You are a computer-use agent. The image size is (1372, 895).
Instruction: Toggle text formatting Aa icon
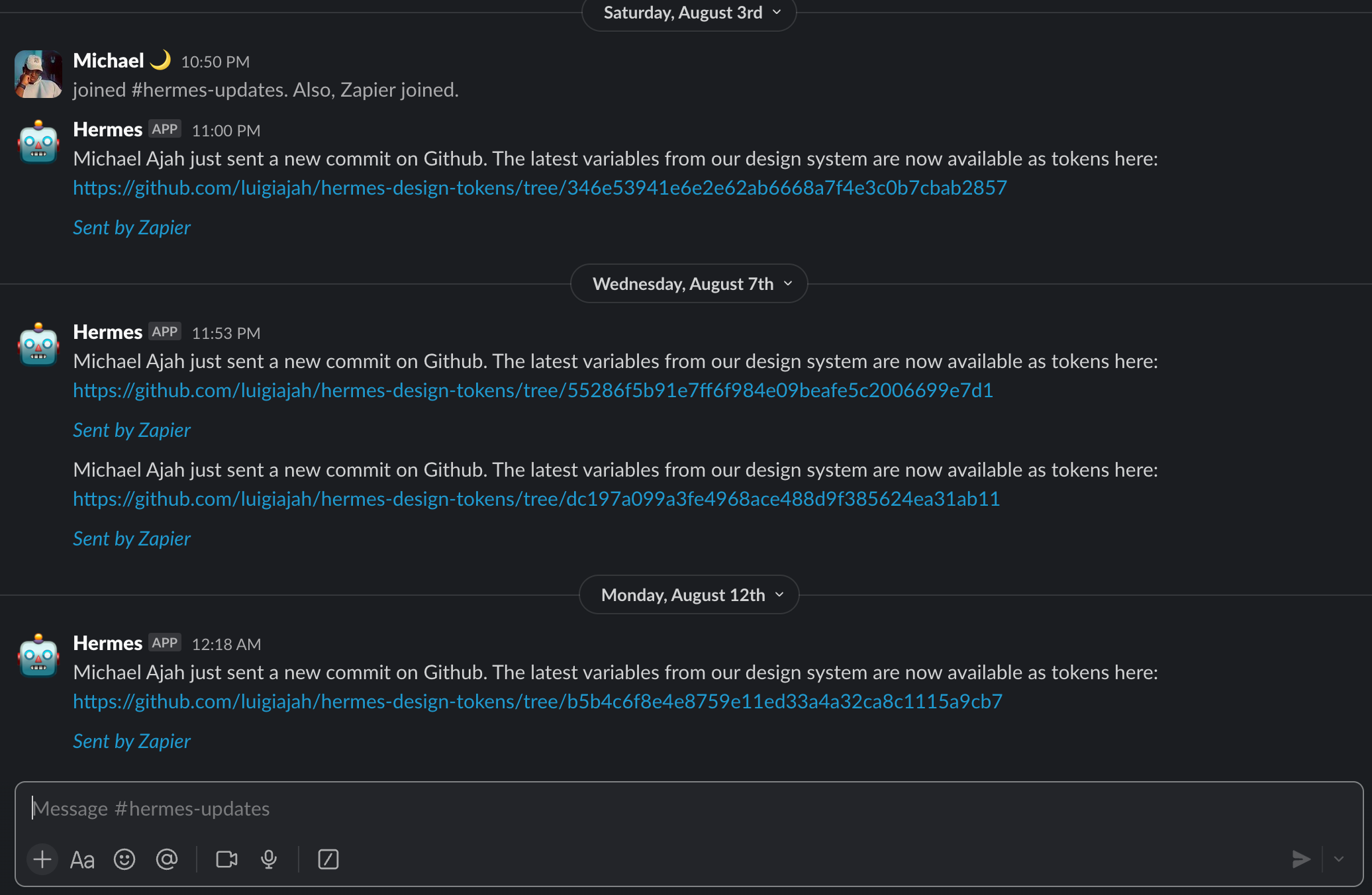tap(82, 859)
